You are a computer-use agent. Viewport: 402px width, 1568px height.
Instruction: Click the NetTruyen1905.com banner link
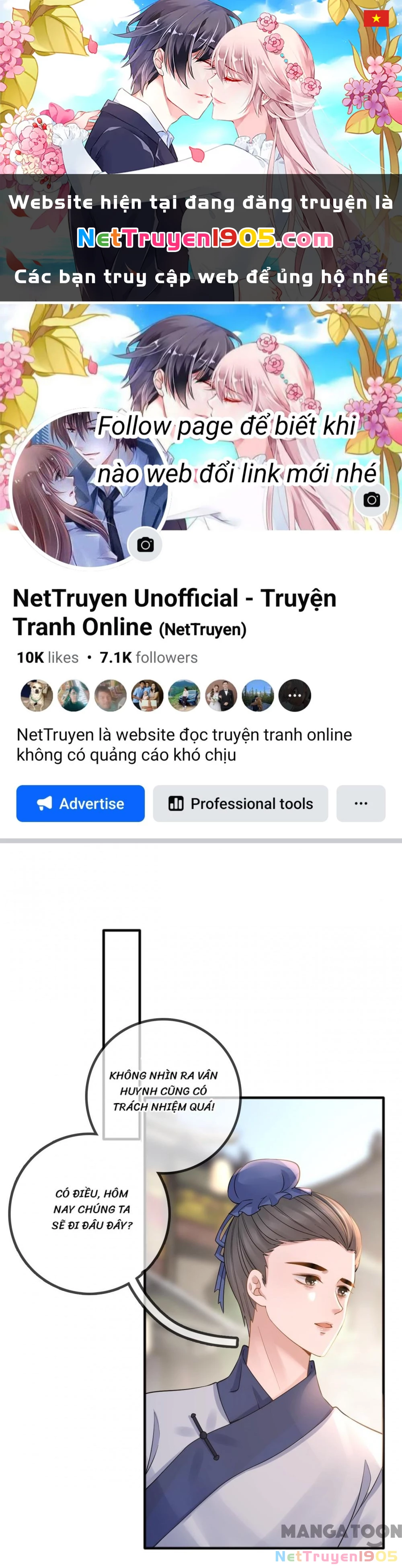pos(205,238)
